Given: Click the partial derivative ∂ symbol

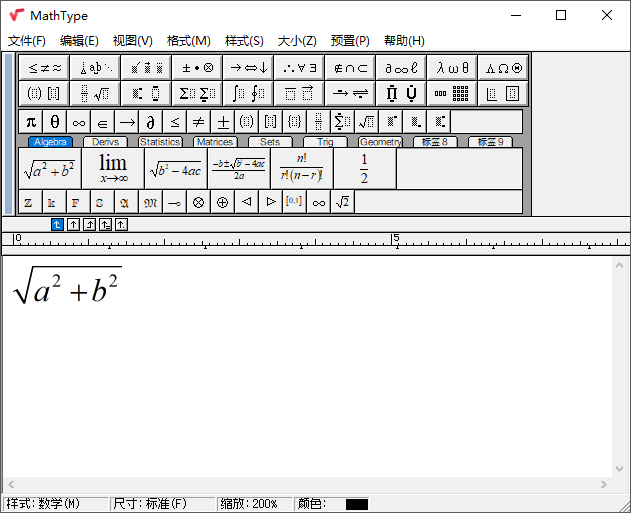Looking at the screenshot, I should (150, 122).
